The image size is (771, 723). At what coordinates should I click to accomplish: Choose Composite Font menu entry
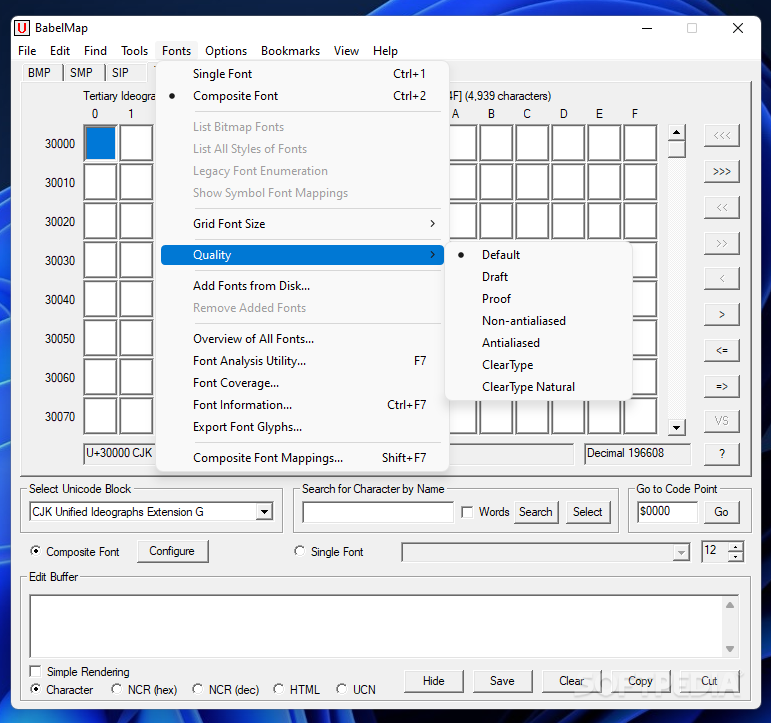[x=302, y=96]
